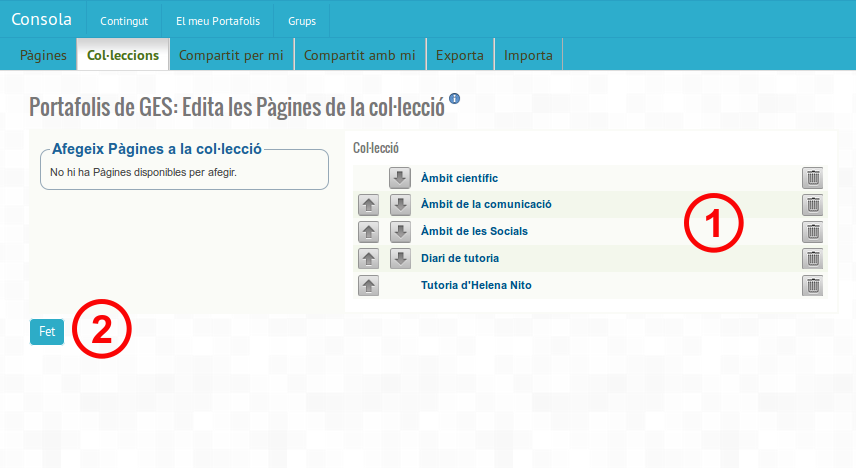Image resolution: width=856 pixels, height=468 pixels.
Task: Delete Àmbit científic from collection
Action: pos(813,178)
